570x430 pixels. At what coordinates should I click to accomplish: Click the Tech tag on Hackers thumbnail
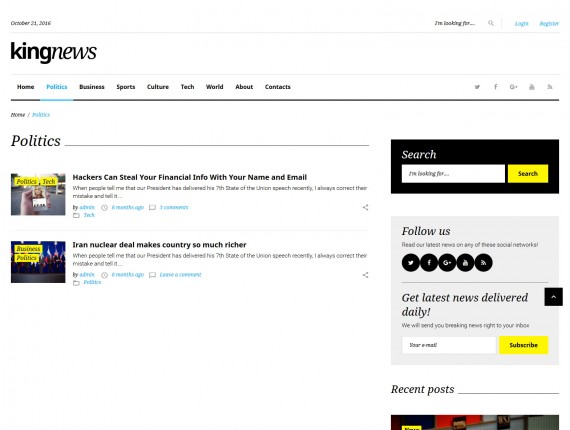point(49,181)
